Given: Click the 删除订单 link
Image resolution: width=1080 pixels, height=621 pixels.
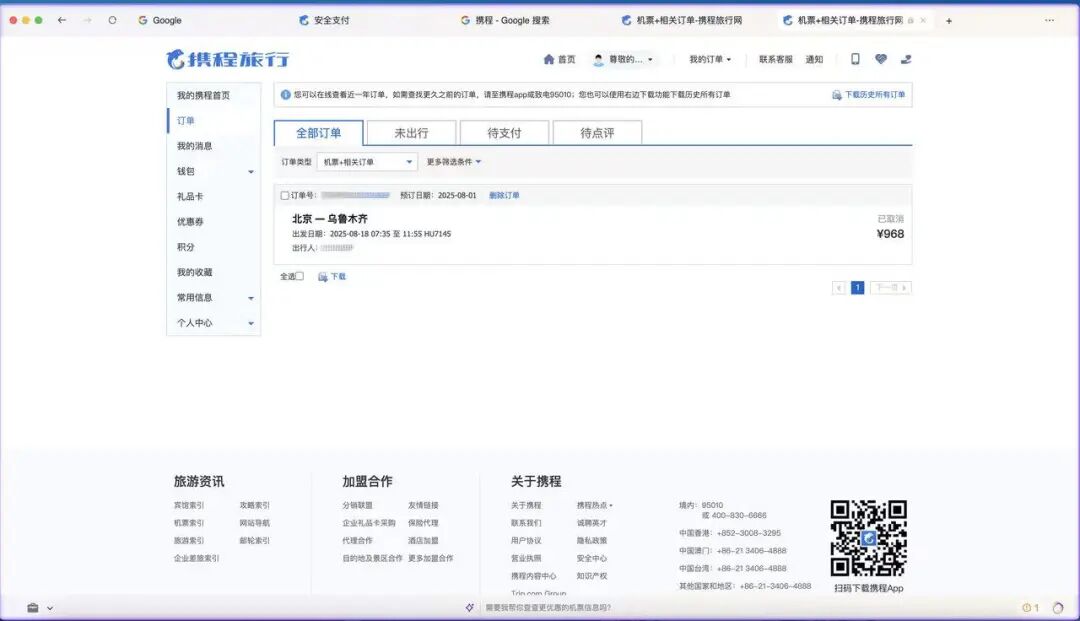Looking at the screenshot, I should click(504, 196).
